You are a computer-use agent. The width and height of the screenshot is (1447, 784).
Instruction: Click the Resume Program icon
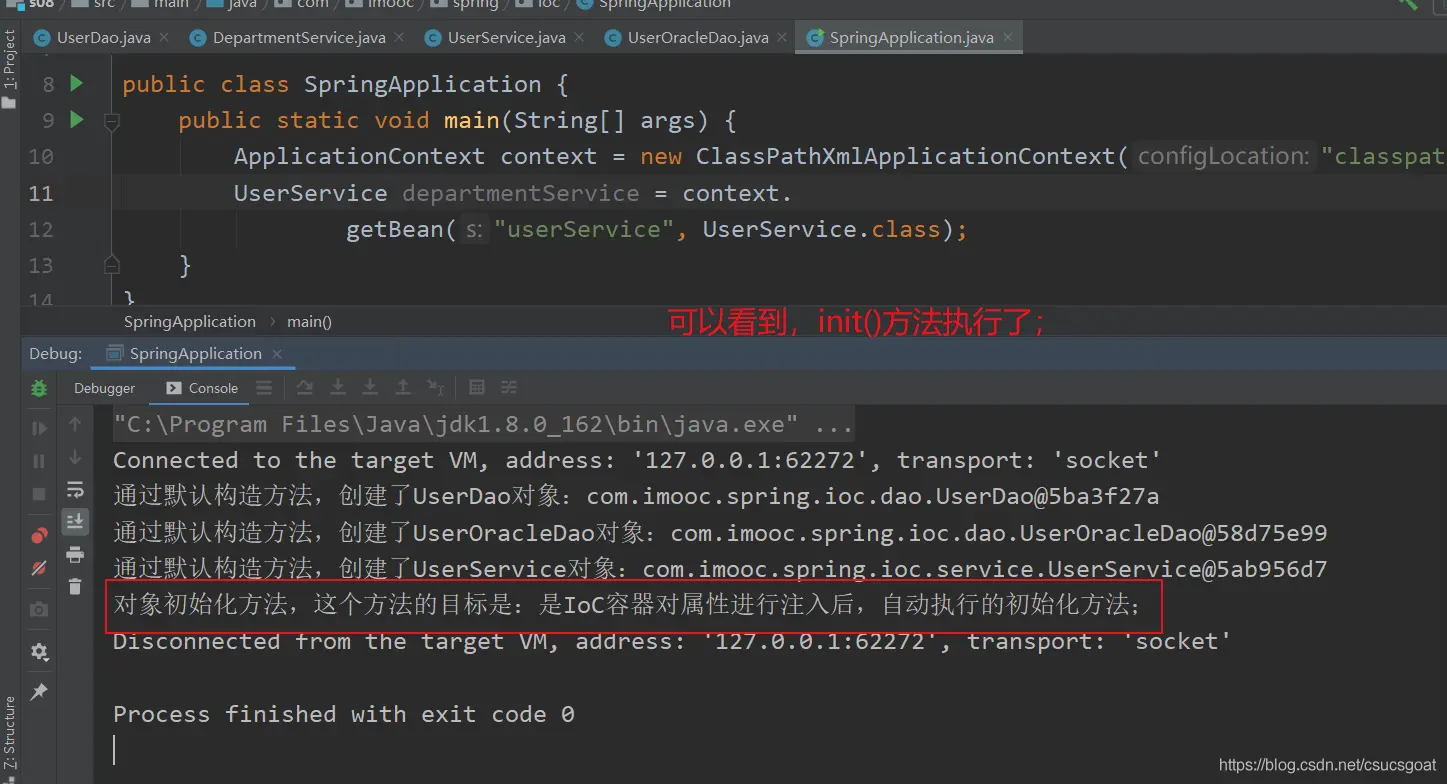tap(39, 428)
